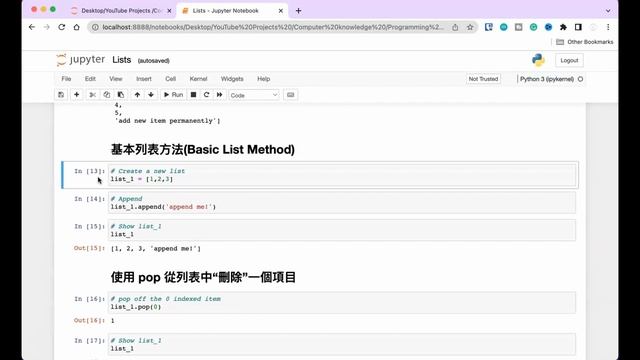Screen dimensions: 640x360
Task: Toggle the browser side panel icon
Action: click(x=578, y=27)
